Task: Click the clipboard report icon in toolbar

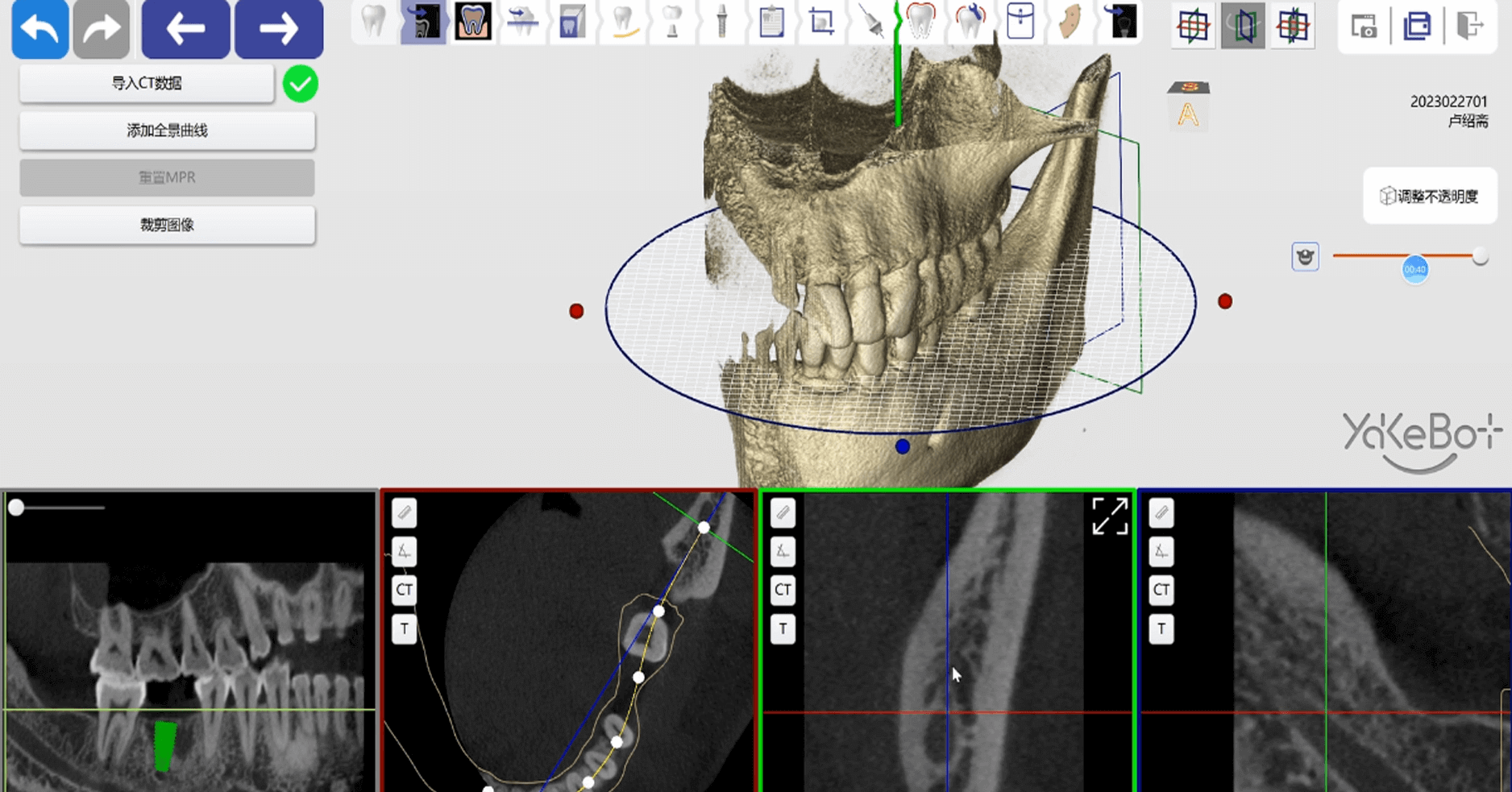Action: [771, 23]
